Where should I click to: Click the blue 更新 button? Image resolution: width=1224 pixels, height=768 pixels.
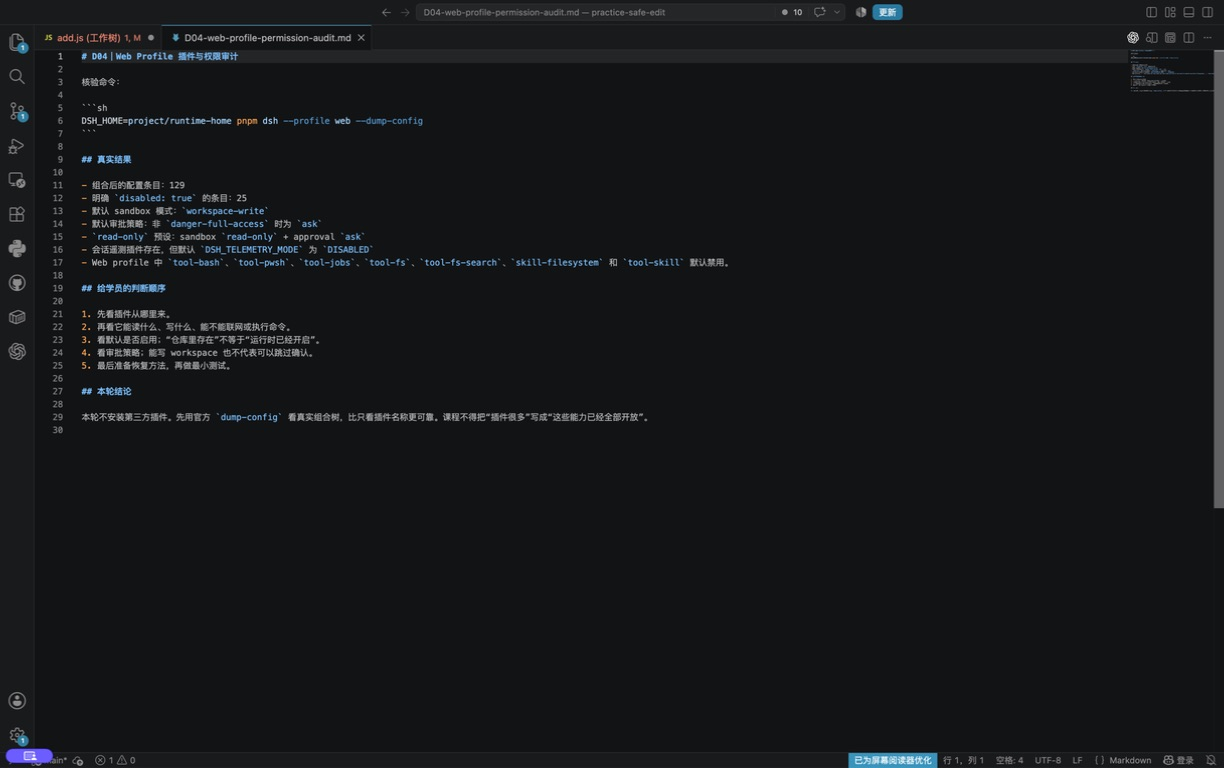click(x=887, y=12)
